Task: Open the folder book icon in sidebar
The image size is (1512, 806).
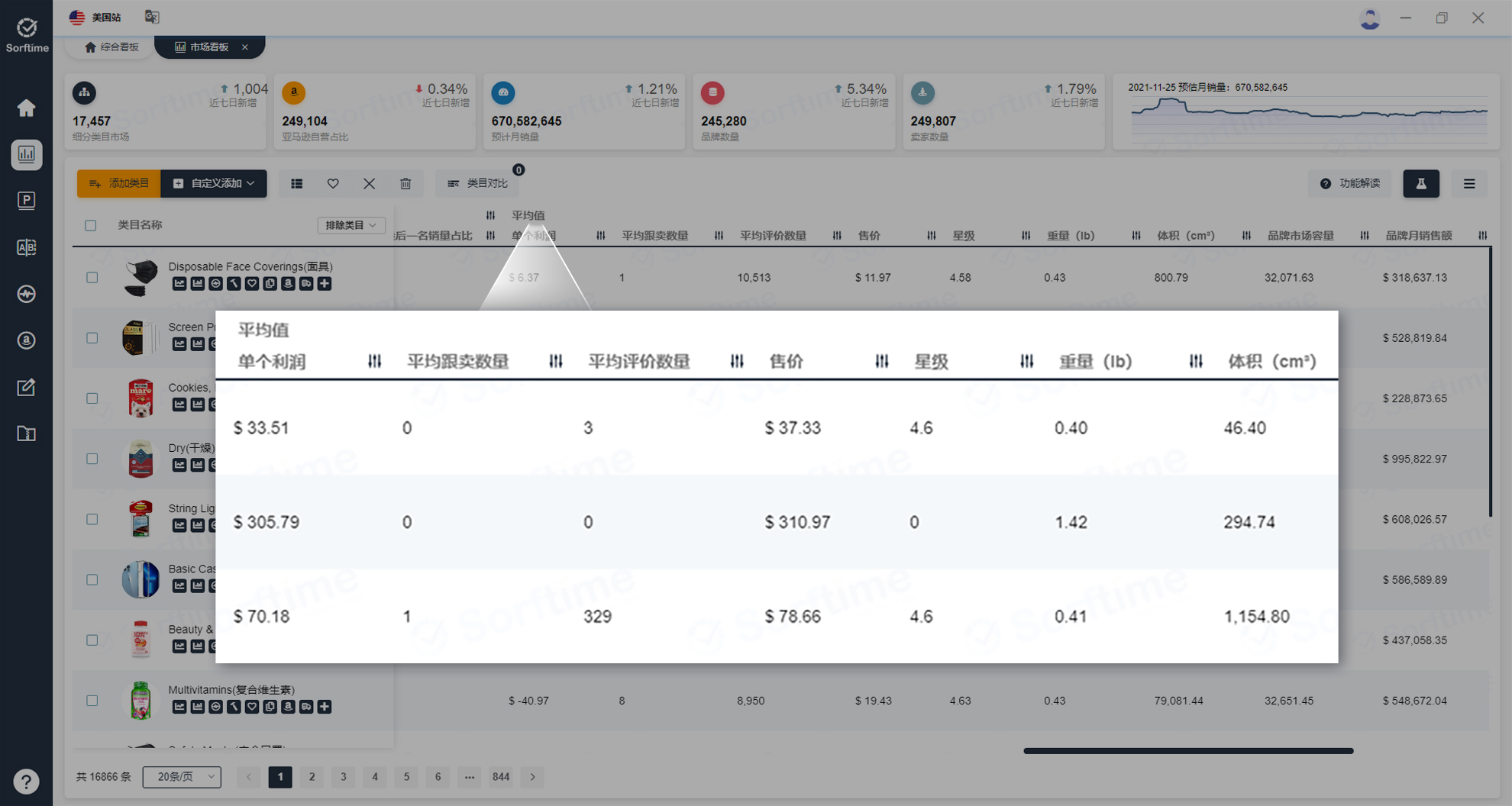Action: [26, 434]
